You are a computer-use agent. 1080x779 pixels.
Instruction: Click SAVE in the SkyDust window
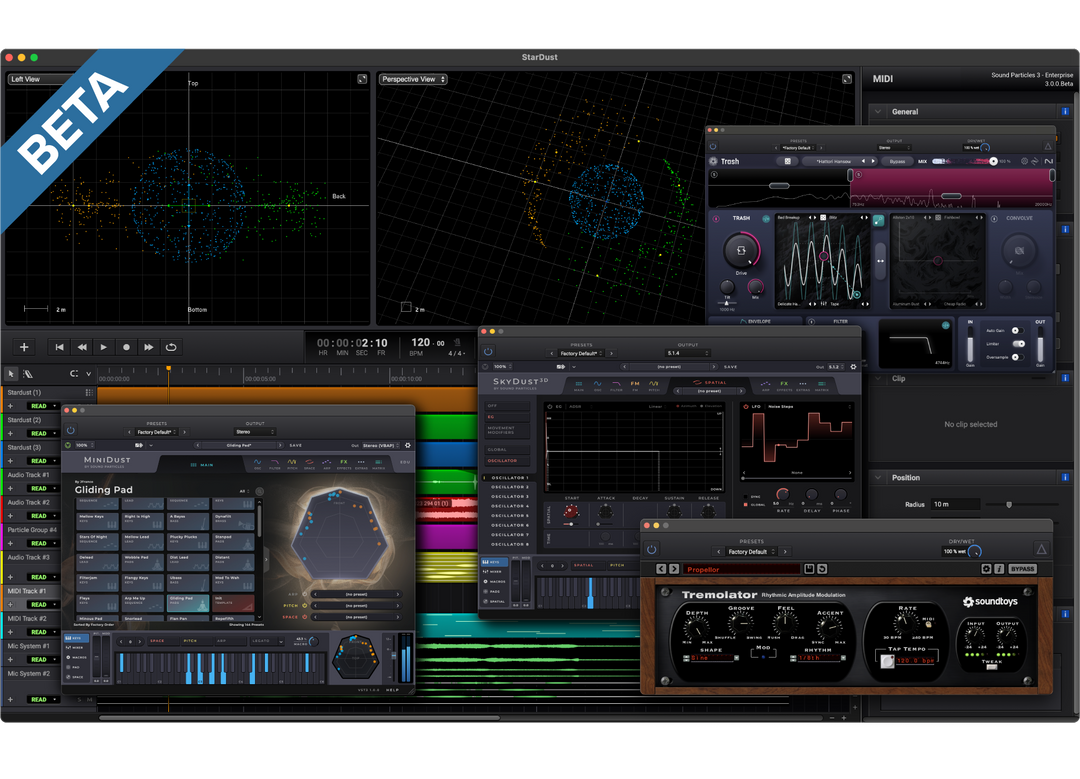pos(731,367)
